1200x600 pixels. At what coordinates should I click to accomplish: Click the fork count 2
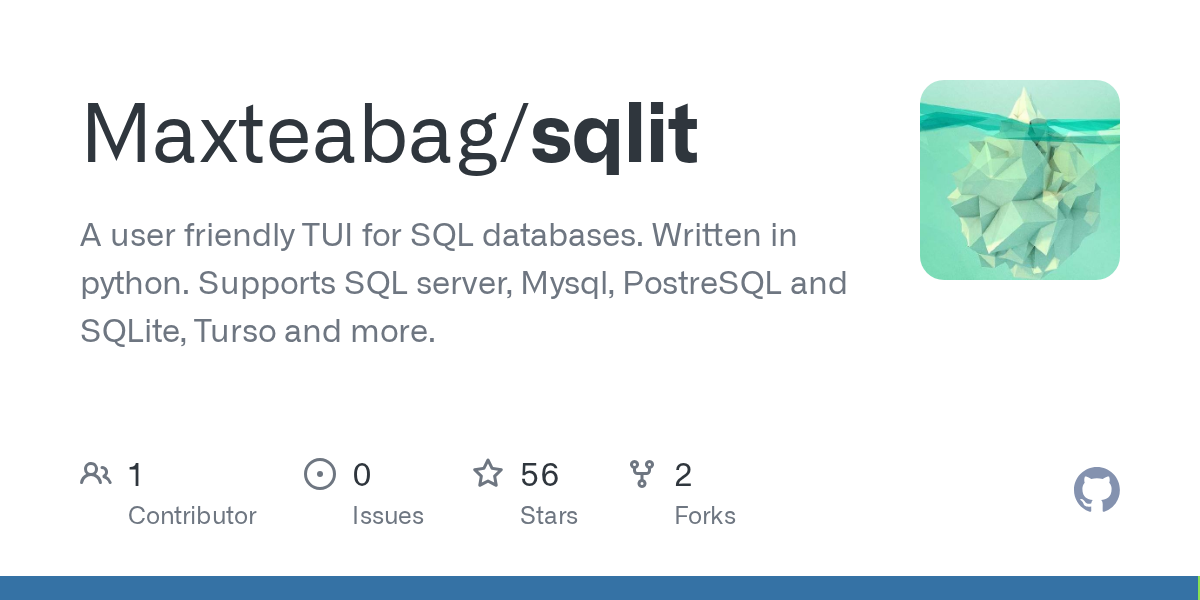coord(683,475)
